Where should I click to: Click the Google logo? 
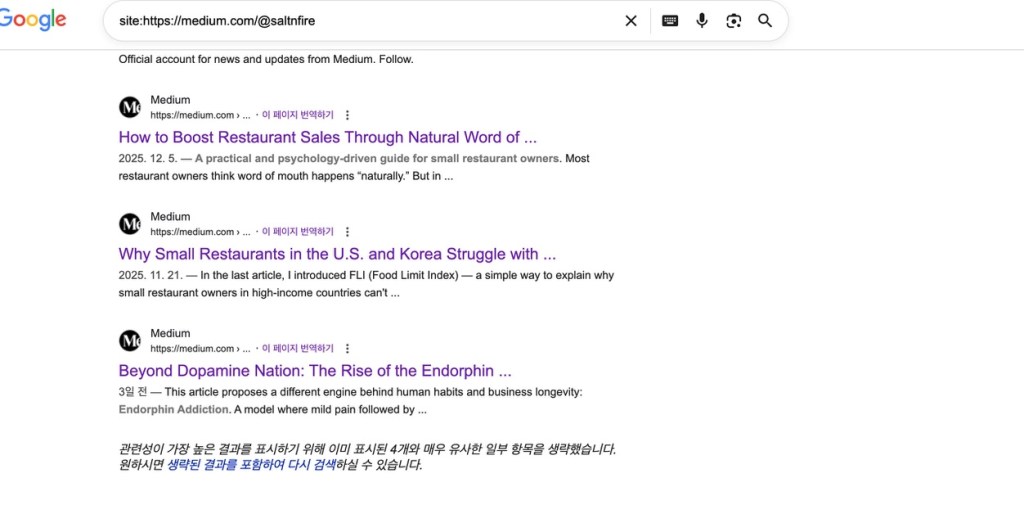click(x=32, y=20)
